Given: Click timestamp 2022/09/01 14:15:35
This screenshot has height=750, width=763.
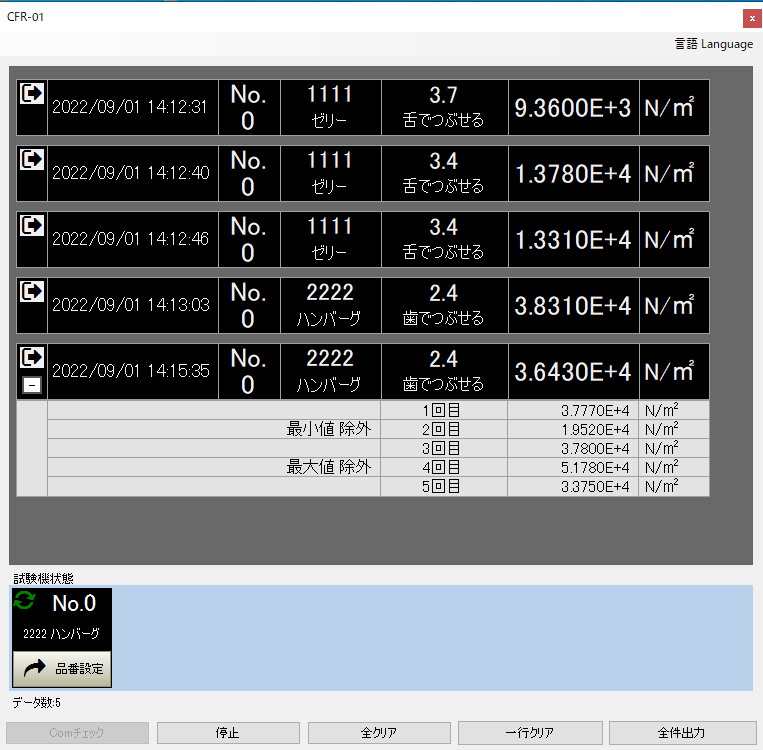Looking at the screenshot, I should coord(130,371).
